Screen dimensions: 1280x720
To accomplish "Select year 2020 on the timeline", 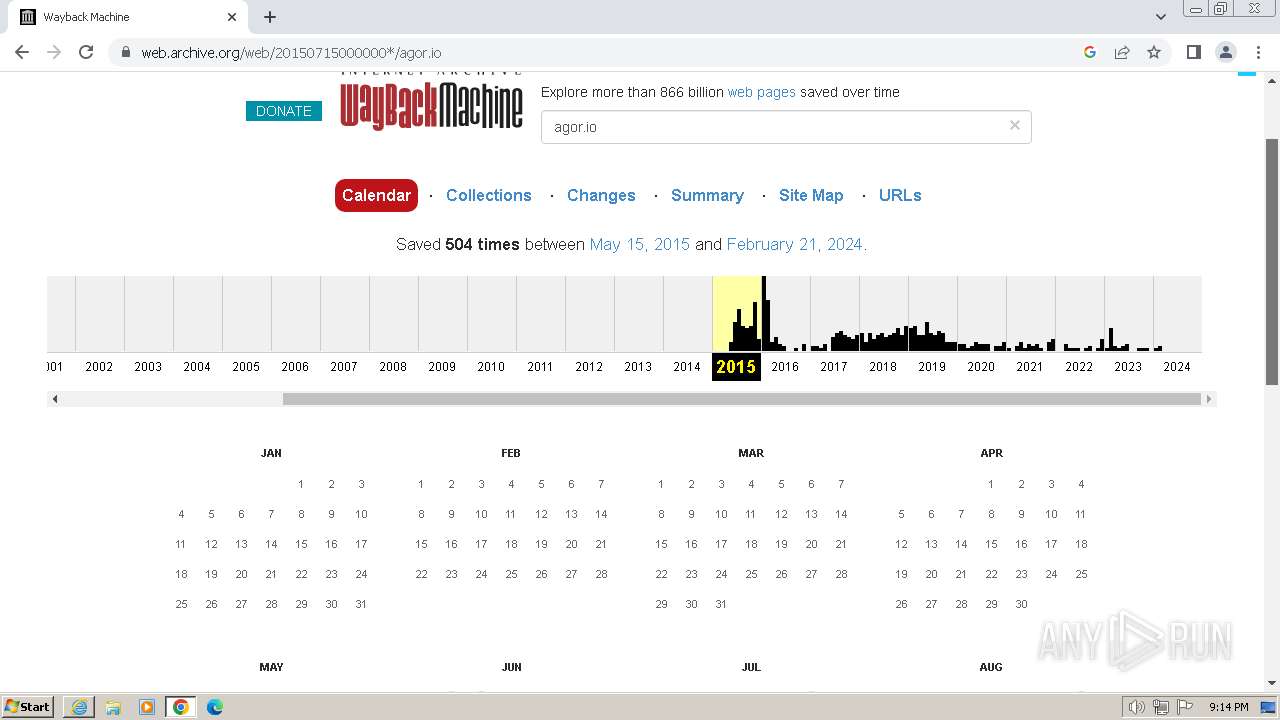I will pyautogui.click(x=981, y=366).
